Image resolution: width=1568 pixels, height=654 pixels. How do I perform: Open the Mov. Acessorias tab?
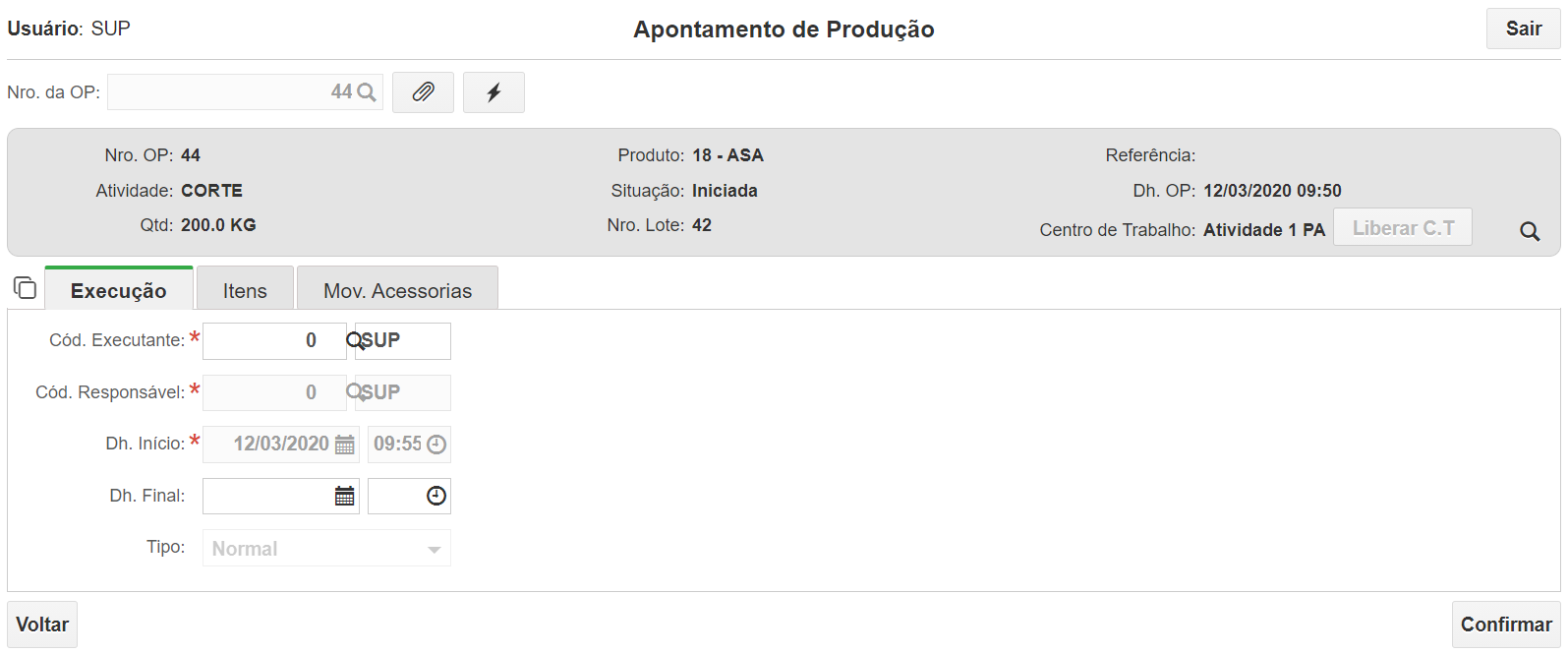coord(397,290)
